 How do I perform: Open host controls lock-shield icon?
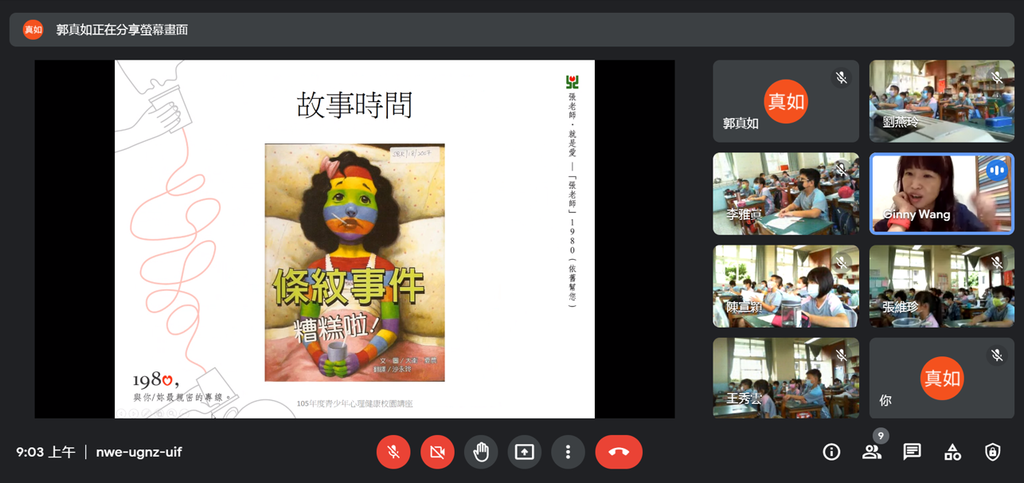click(x=993, y=452)
